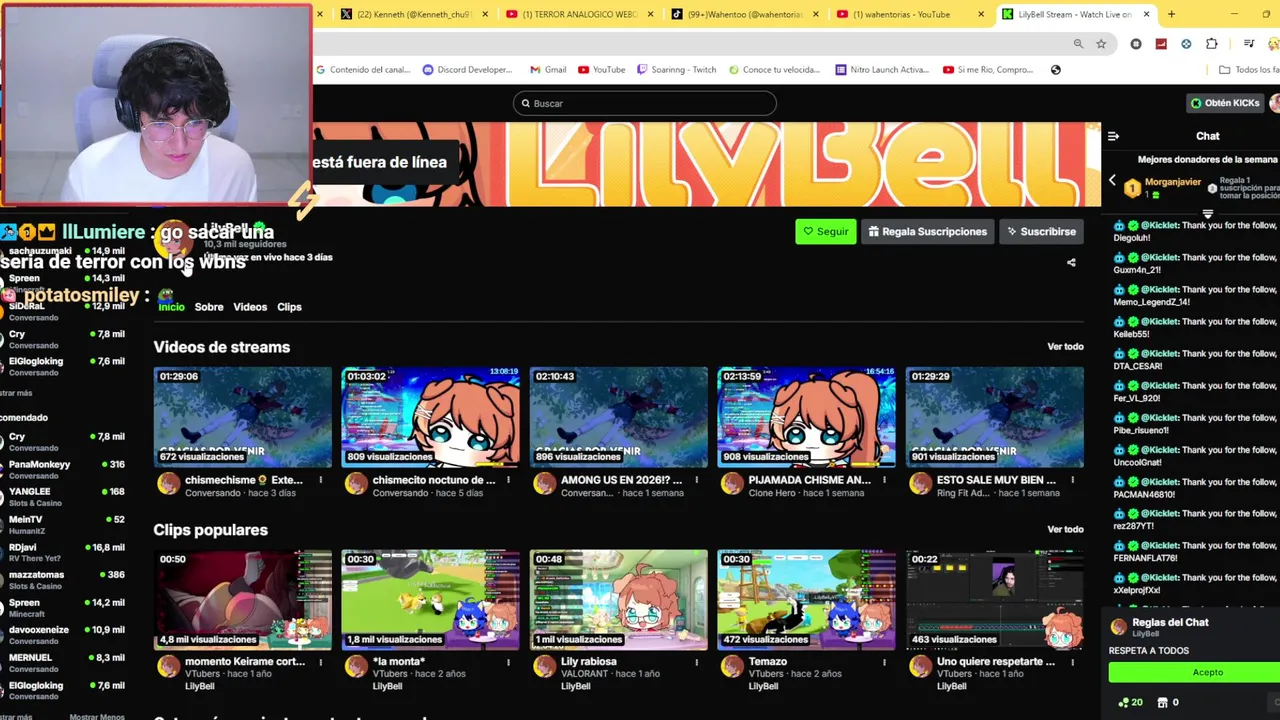Close the TERROR ANALOGICO tab
The image size is (1280, 720).
point(651,14)
